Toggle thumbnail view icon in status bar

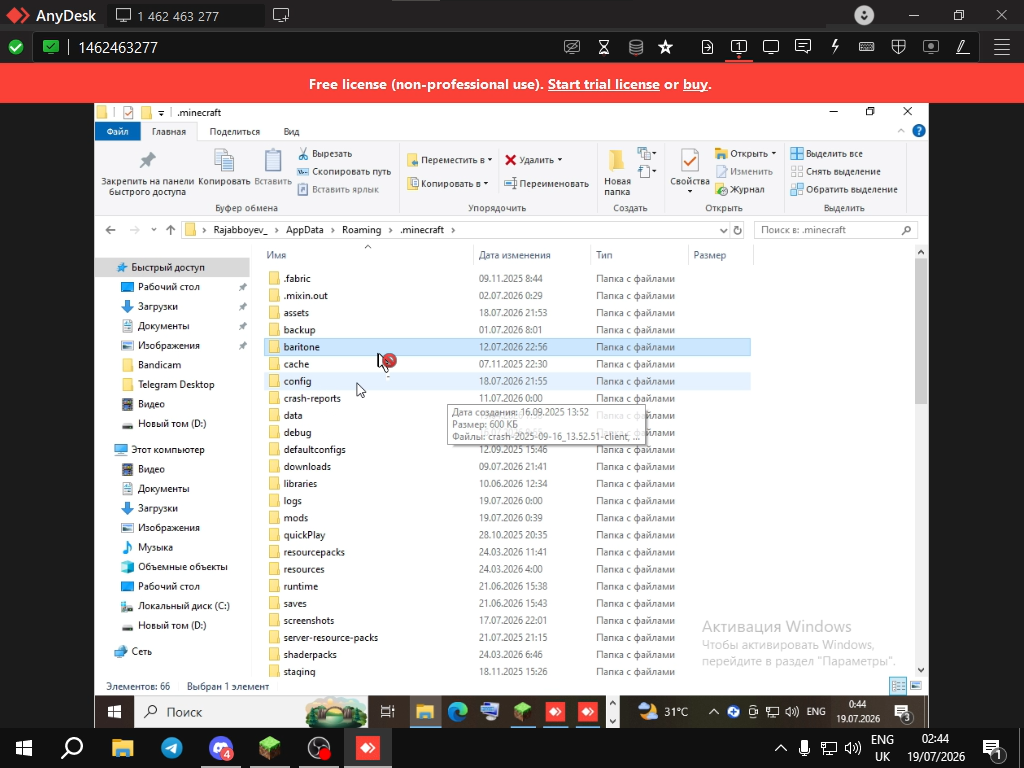pyautogui.click(x=916, y=686)
